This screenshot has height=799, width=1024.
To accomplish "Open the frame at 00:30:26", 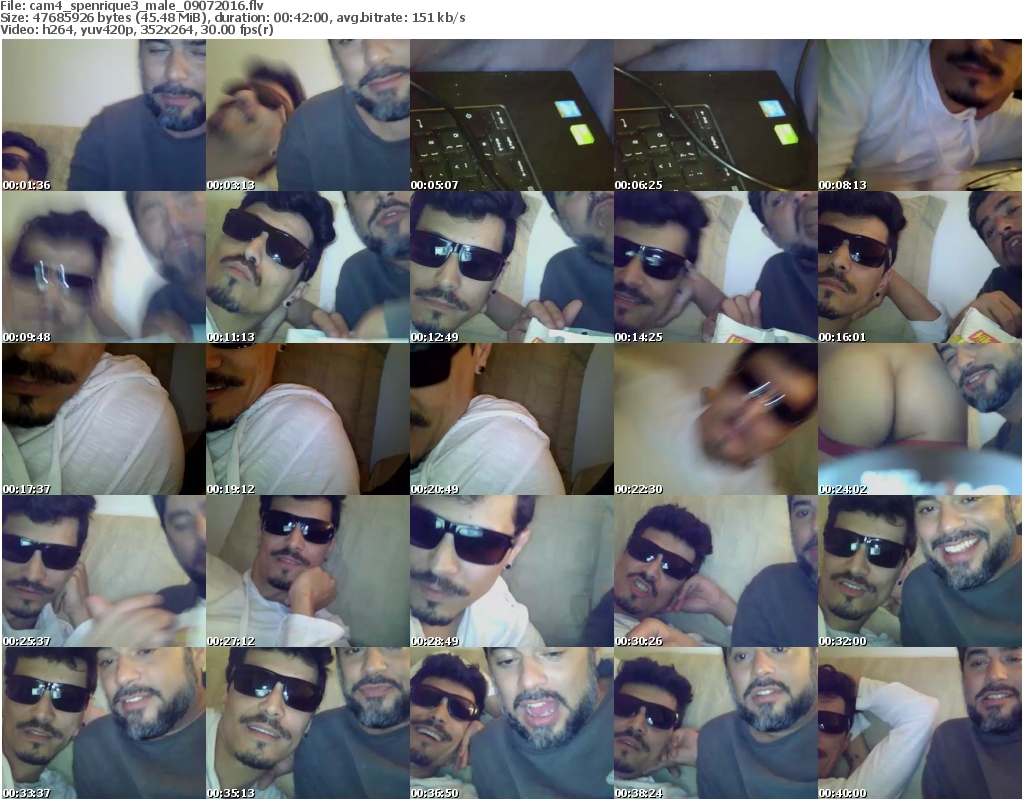I will (x=716, y=571).
